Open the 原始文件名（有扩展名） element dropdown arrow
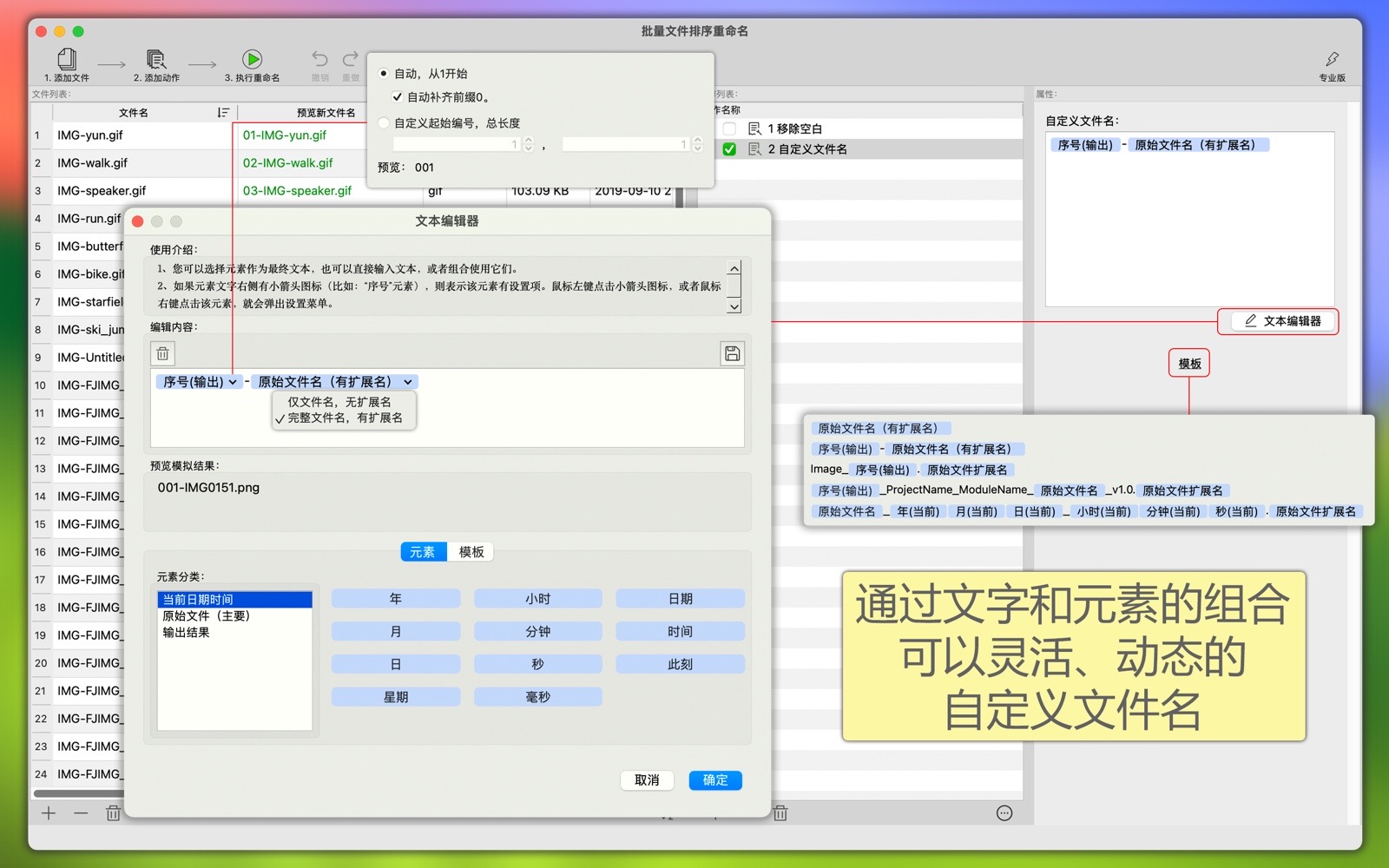The width and height of the screenshot is (1389, 868). click(x=408, y=382)
